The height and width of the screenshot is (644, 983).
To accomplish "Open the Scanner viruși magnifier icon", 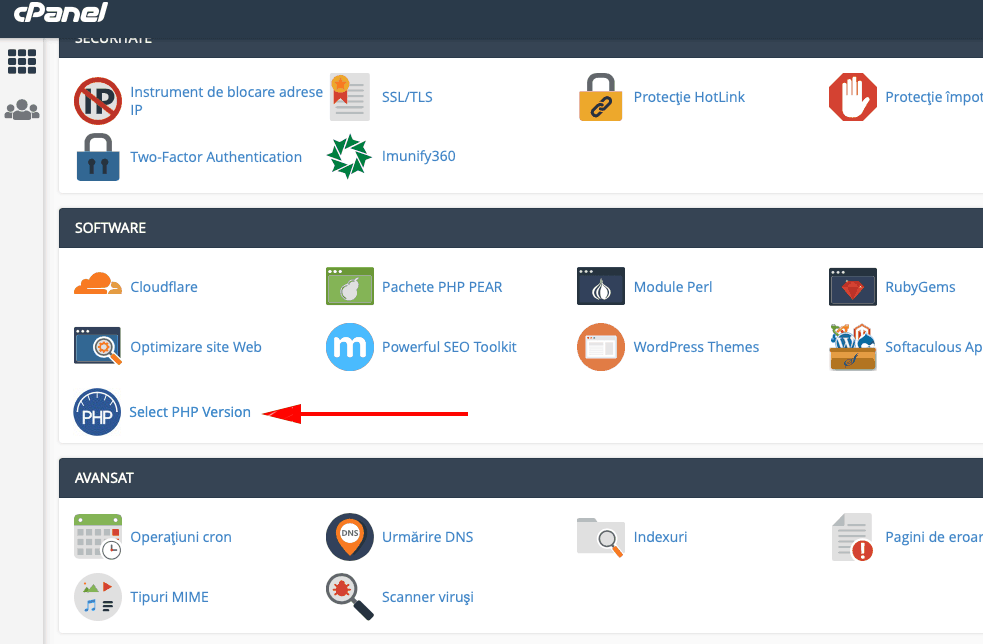I will tap(348, 596).
